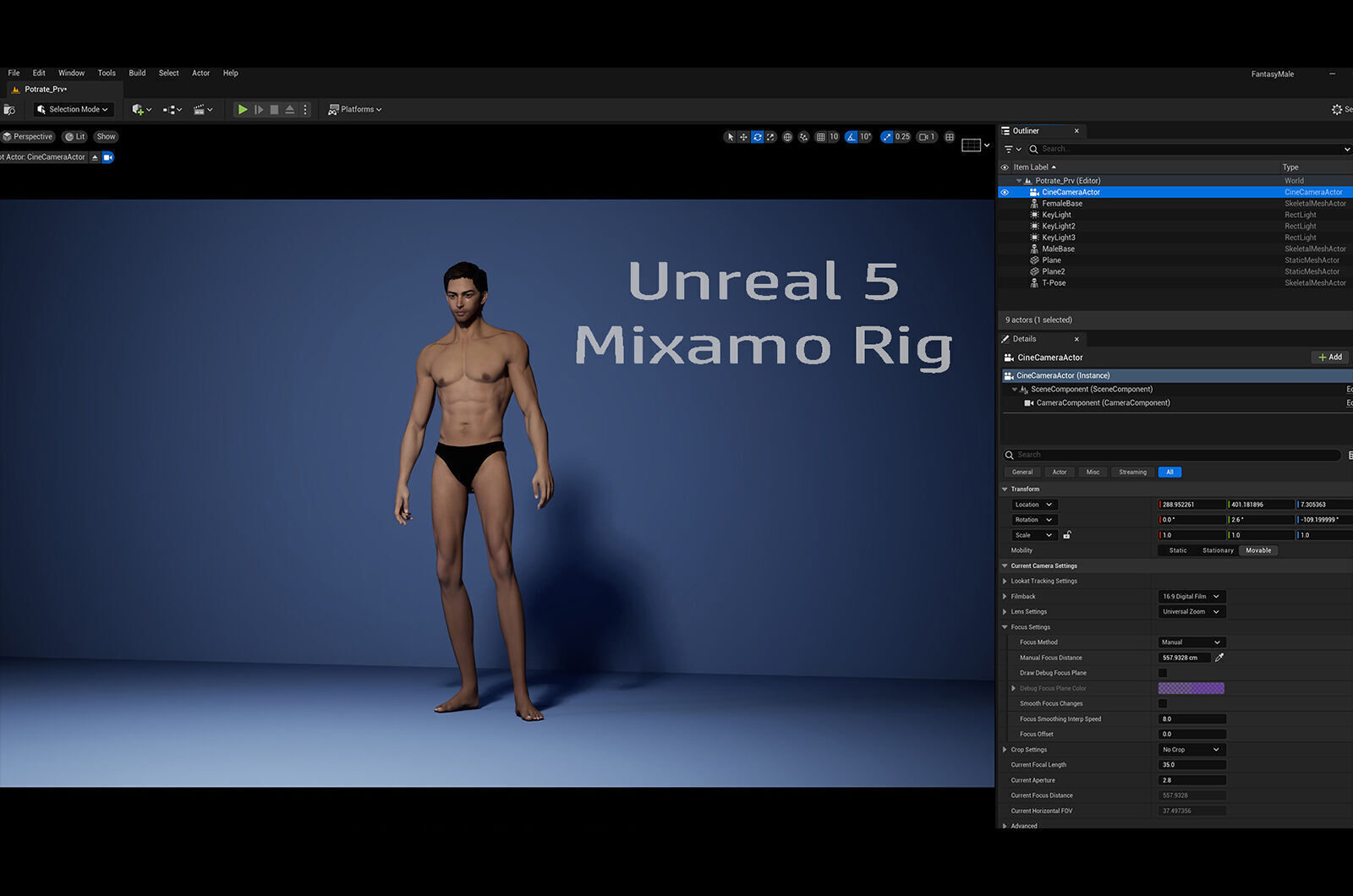Toggle visibility eye of CineCameraActor row

[1005, 192]
